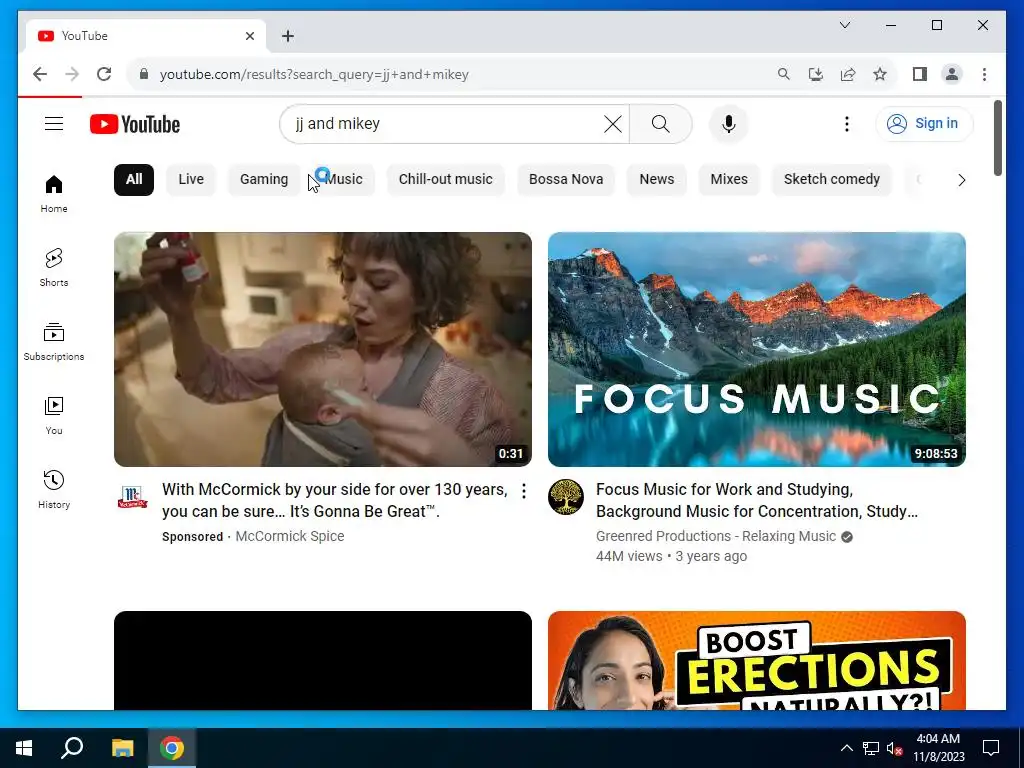Go to Home in the sidebar

[54, 194]
